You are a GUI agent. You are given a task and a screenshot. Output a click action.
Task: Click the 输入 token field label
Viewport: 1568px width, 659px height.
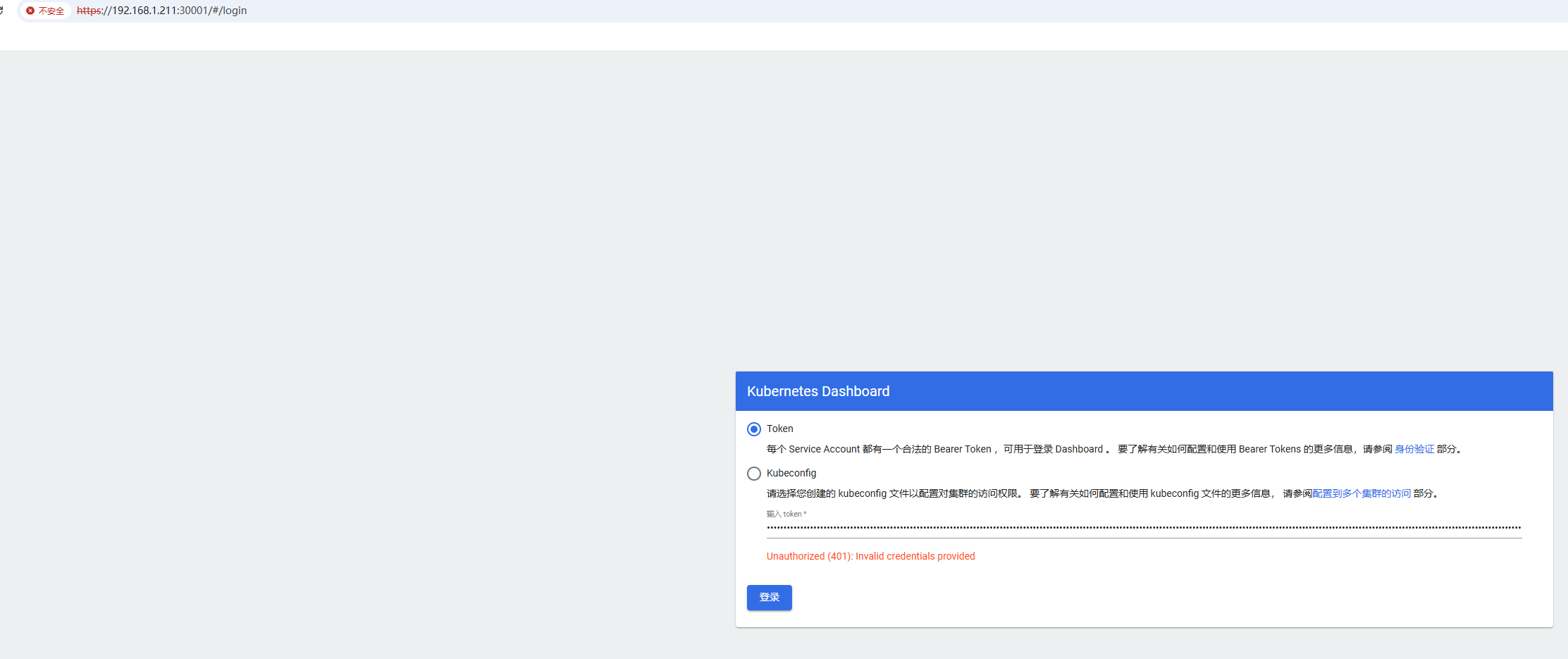tap(786, 514)
